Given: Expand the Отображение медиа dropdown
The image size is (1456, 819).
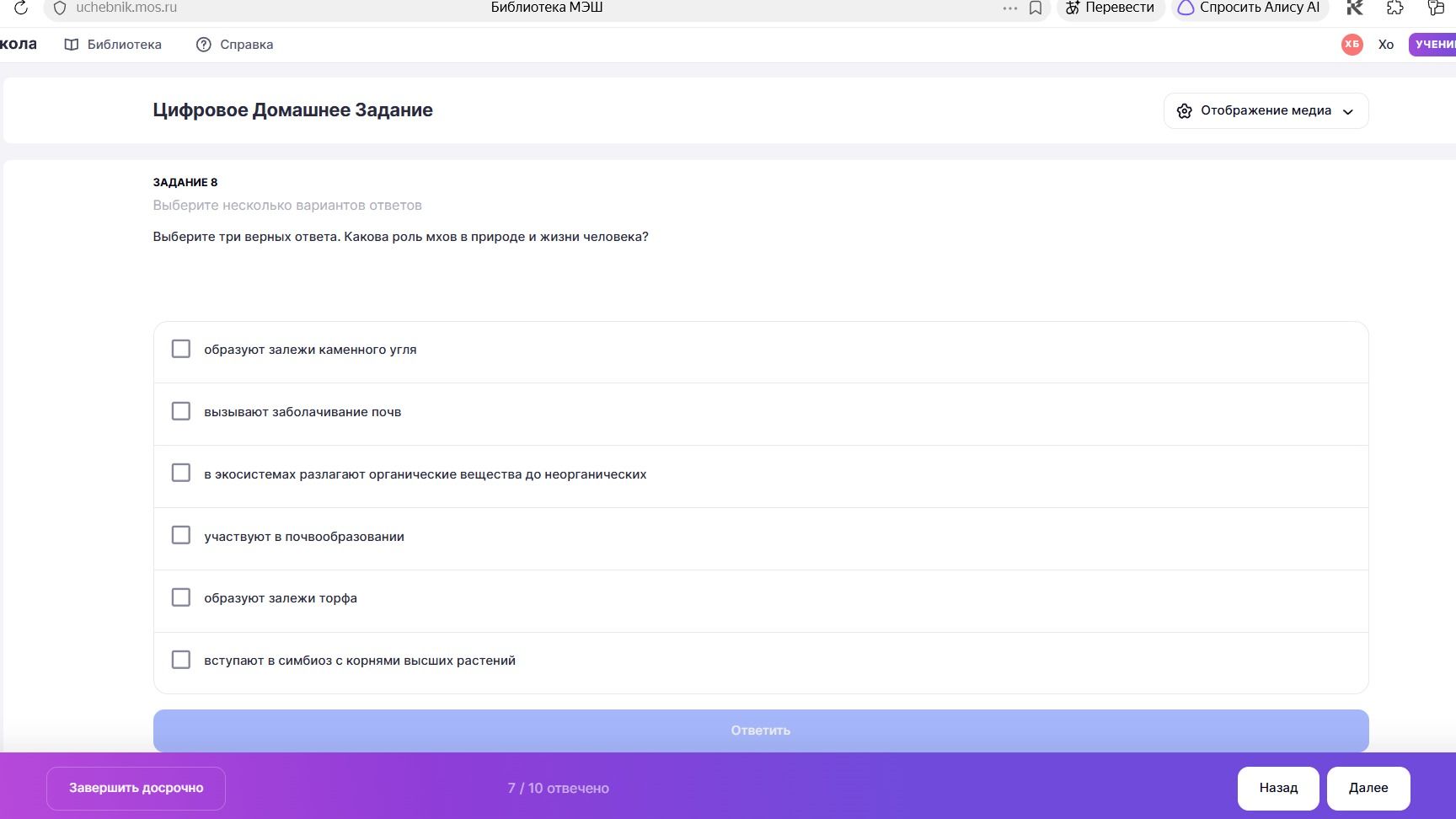Looking at the screenshot, I should 1266,111.
